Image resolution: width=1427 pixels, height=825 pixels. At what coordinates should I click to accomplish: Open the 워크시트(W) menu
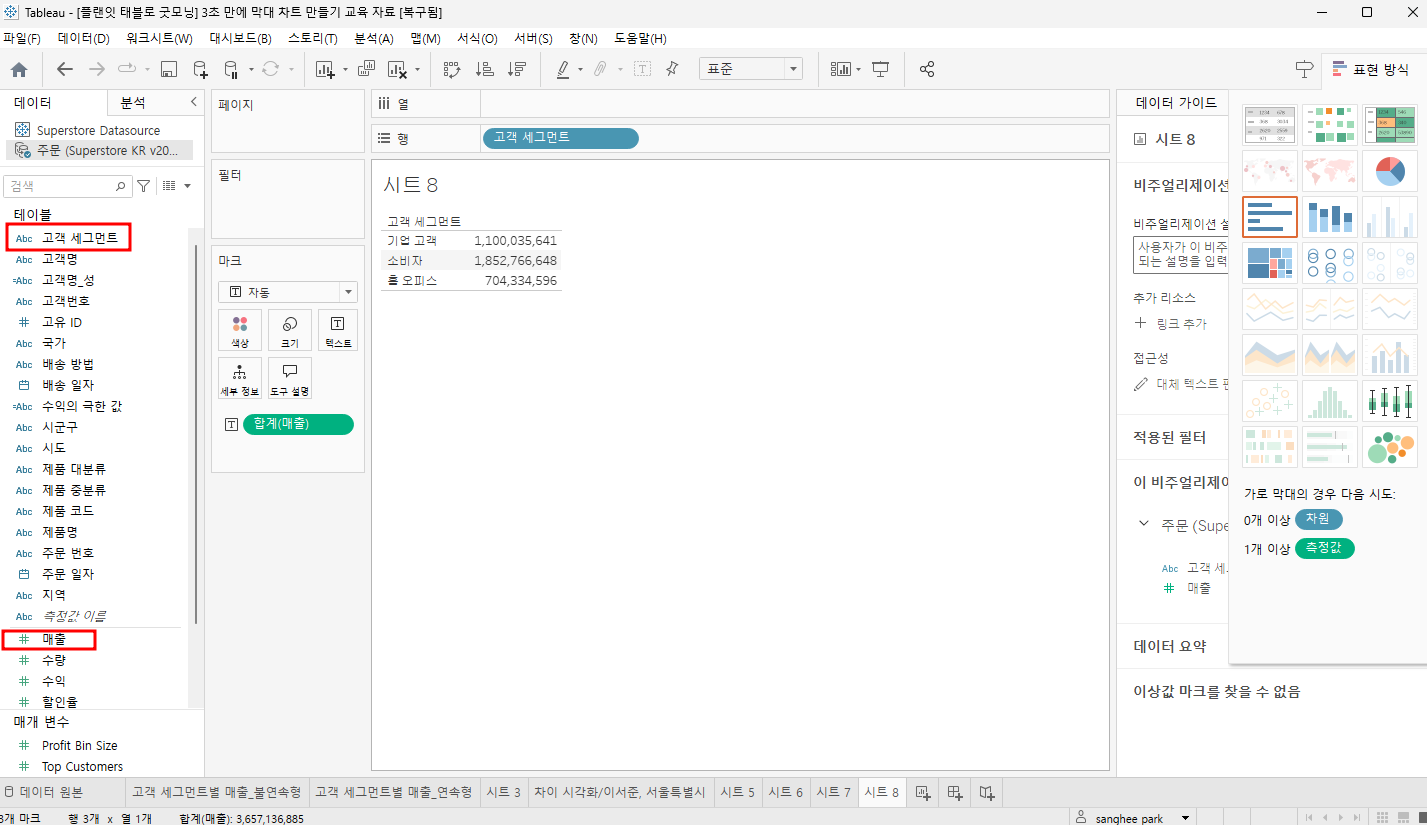159,39
